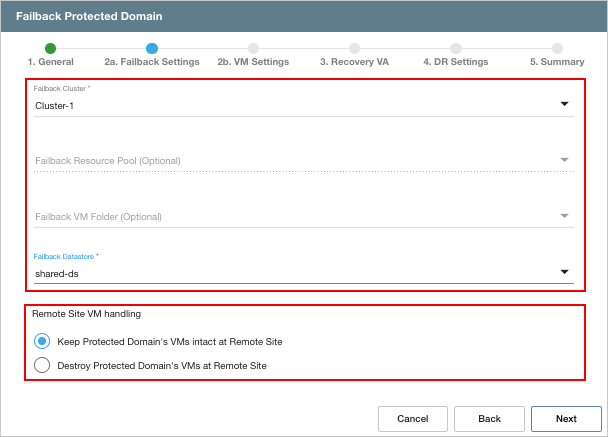
Task: Select Keep Protected Domain's VMs intact option
Action: coord(42,341)
